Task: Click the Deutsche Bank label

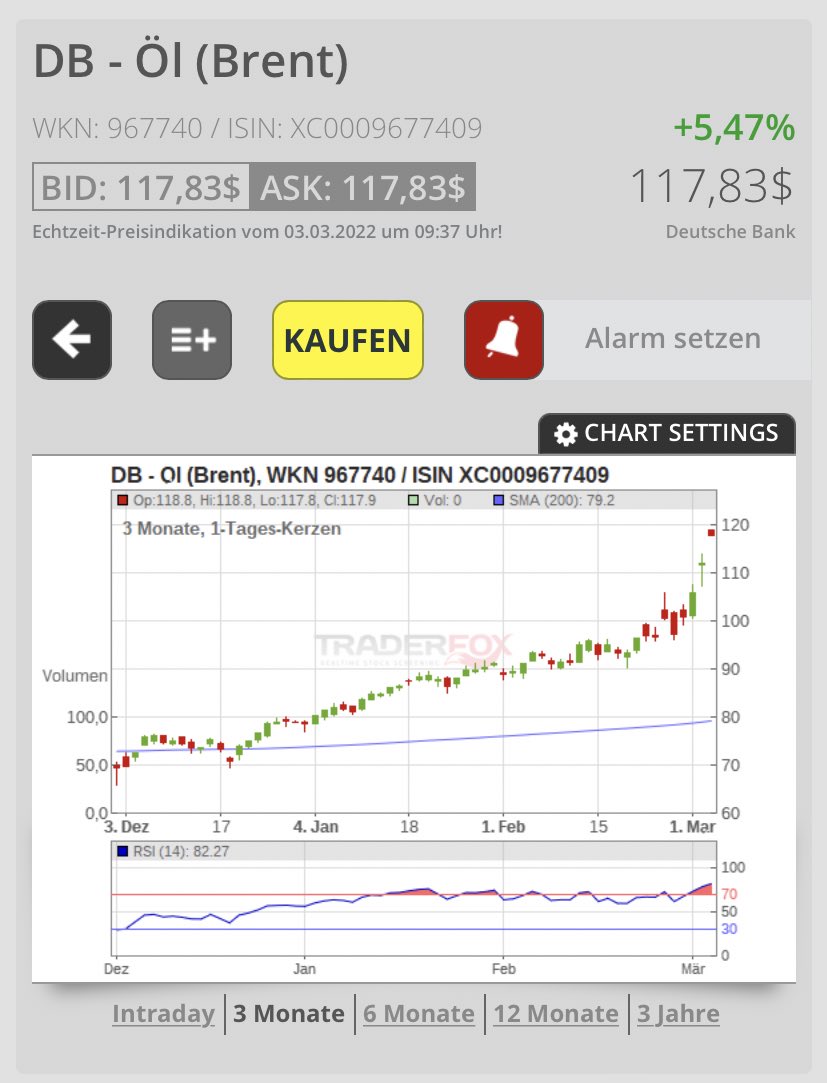Action: point(730,231)
